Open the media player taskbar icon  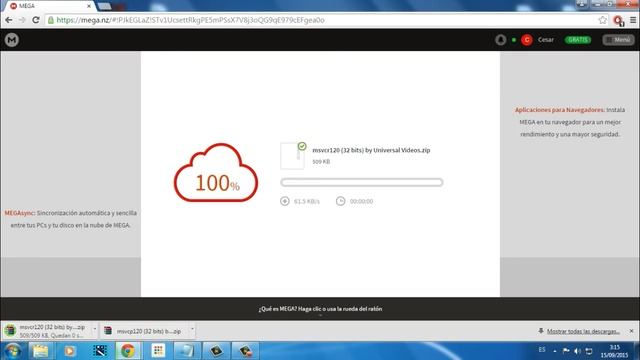tap(70, 351)
